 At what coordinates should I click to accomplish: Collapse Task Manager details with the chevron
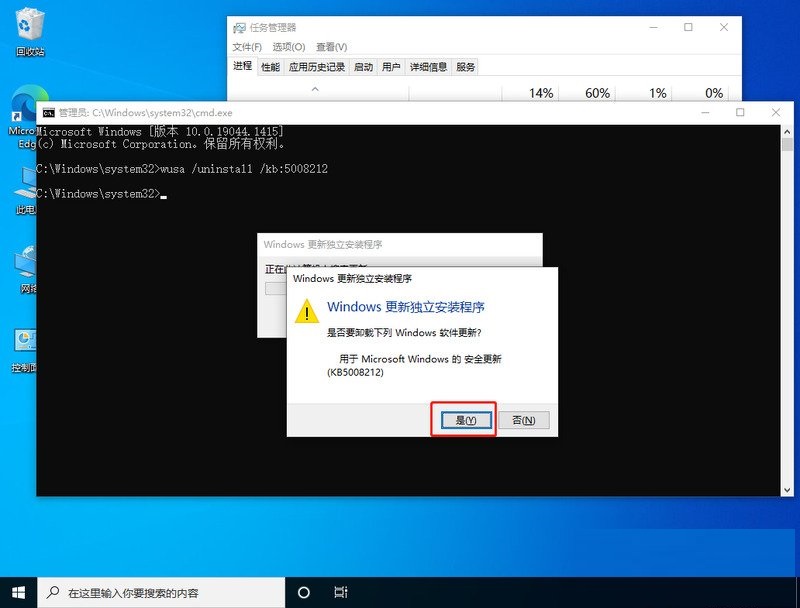[316, 90]
